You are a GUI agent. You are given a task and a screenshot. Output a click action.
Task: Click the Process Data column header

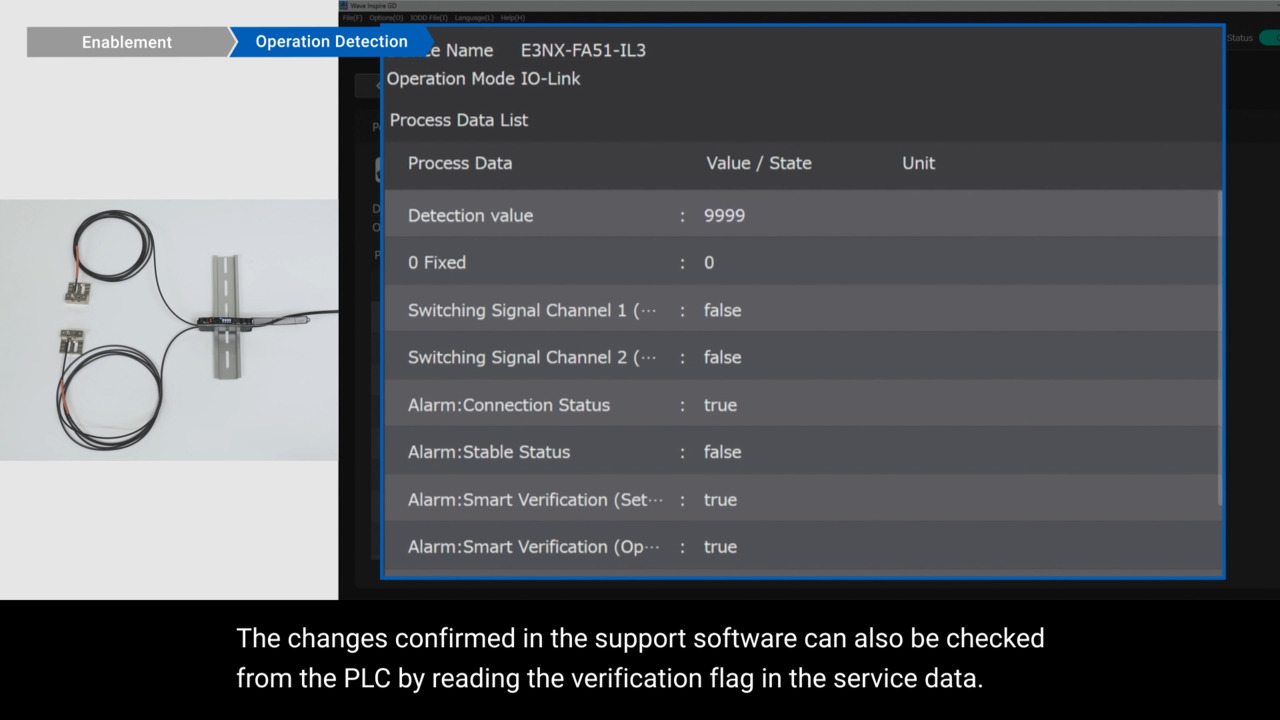460,163
